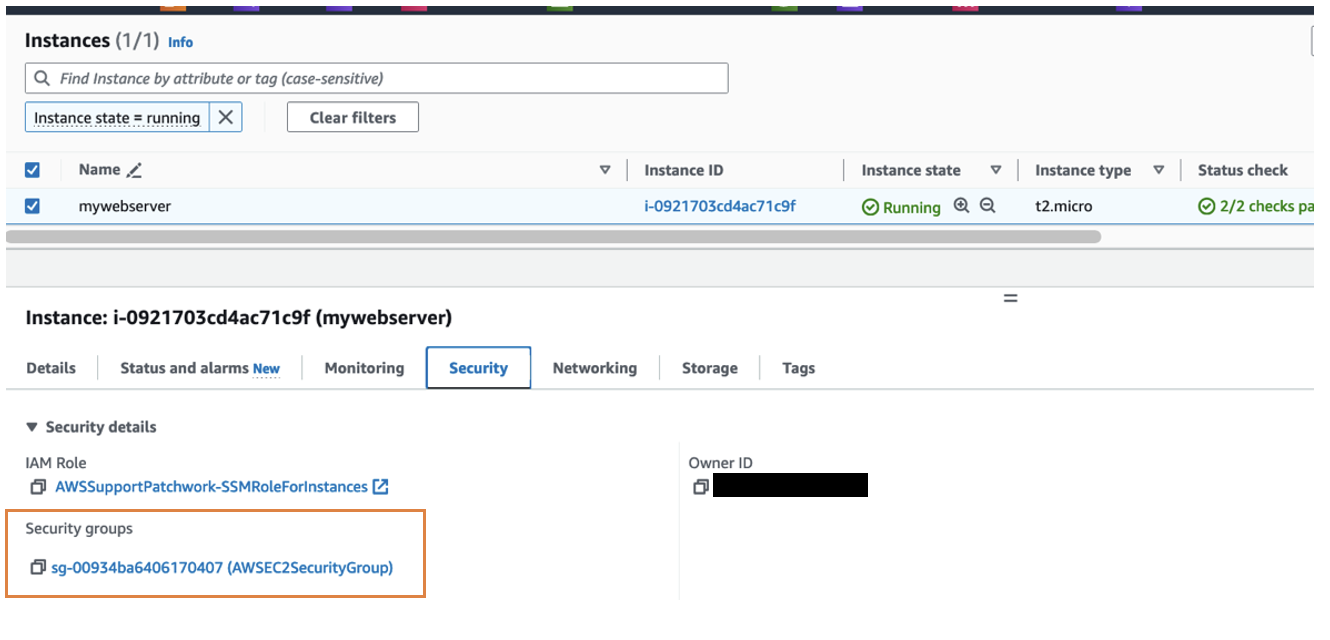Uncheck the select-all checkbox in header
Image resolution: width=1330 pixels, height=640 pixels.
pyautogui.click(x=31, y=169)
